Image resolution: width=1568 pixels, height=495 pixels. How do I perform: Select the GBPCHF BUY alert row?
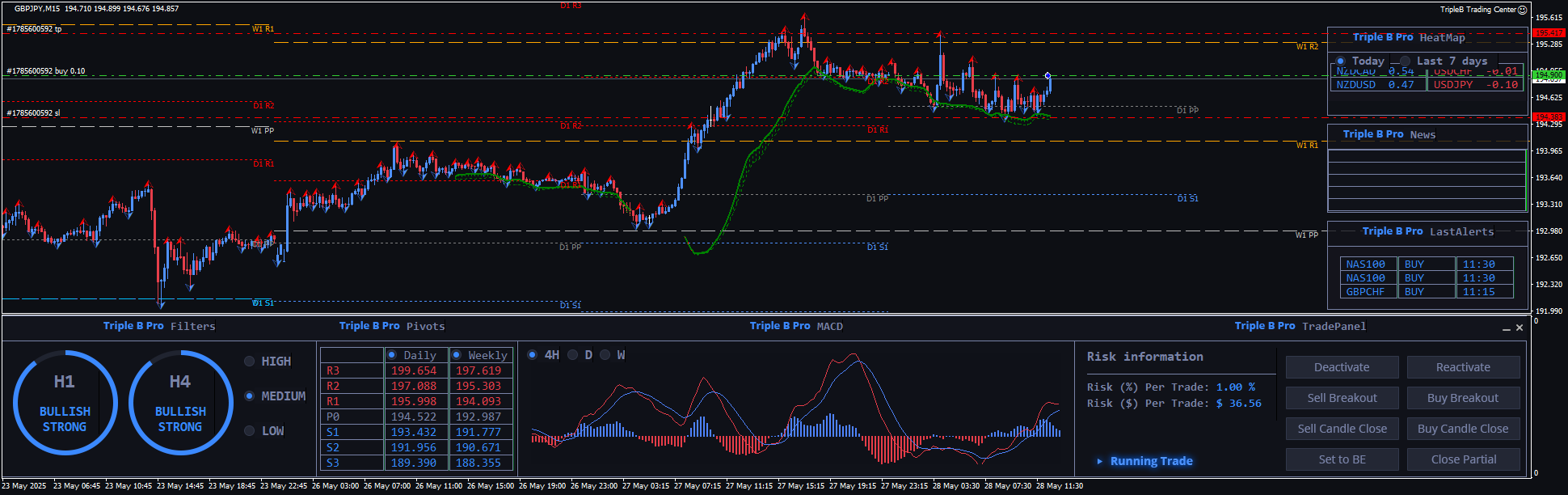(x=1427, y=292)
